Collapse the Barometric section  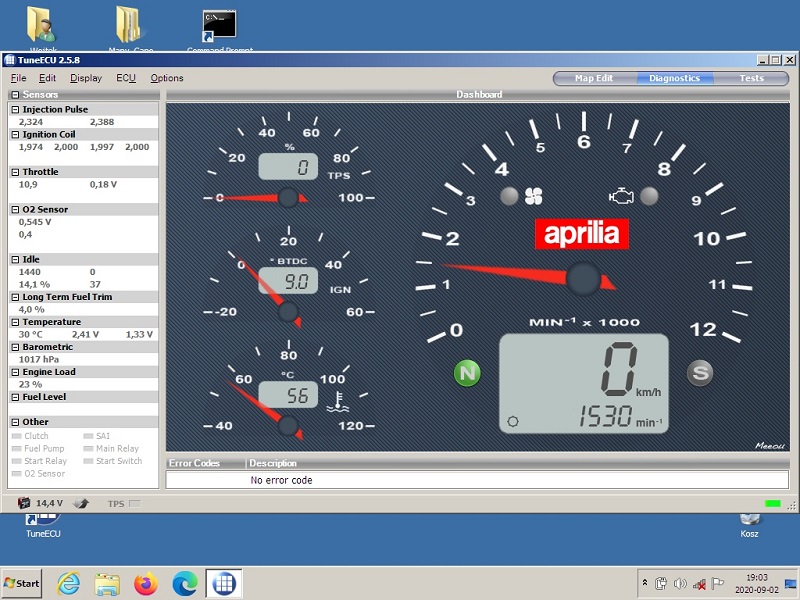point(15,347)
